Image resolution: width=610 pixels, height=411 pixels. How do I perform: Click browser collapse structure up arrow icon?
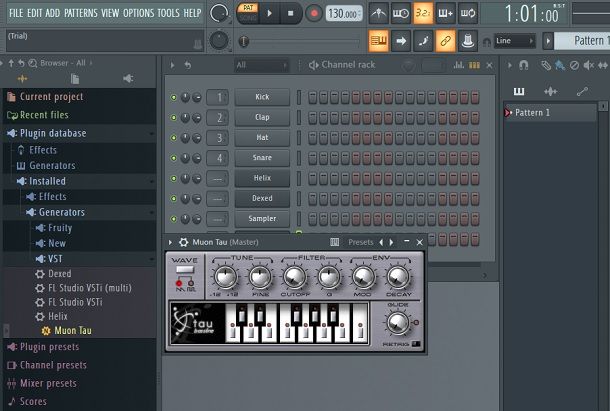point(11,63)
